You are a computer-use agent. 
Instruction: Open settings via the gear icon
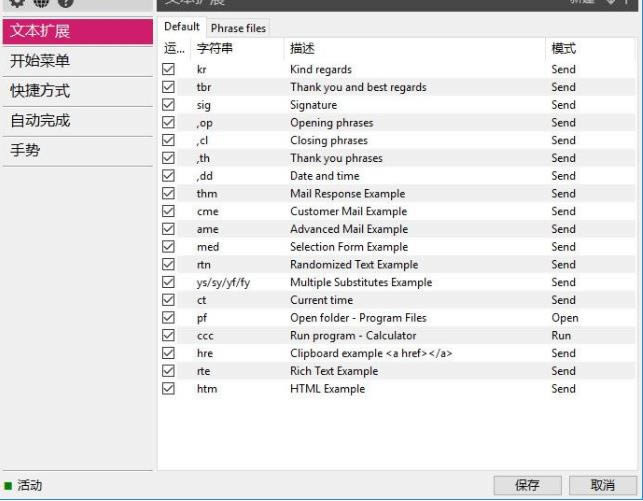[x=16, y=3]
